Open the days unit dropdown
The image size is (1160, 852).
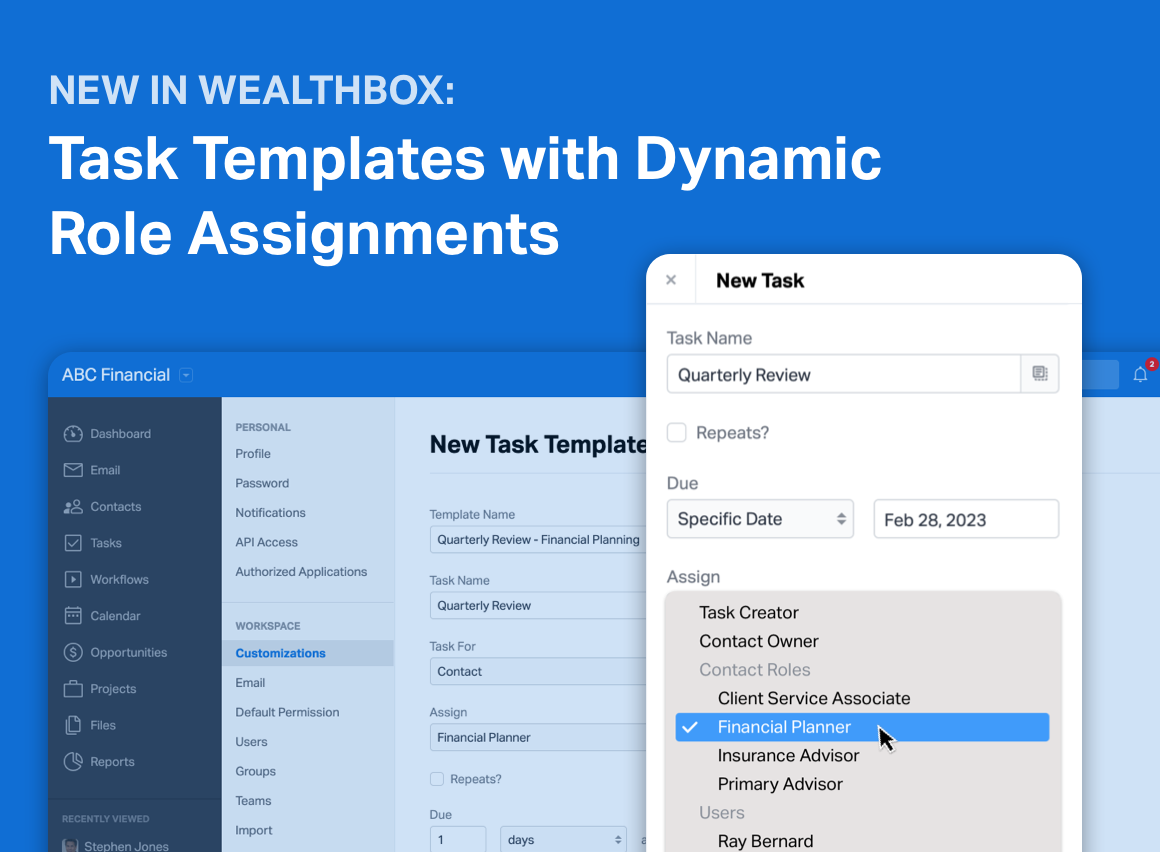coord(563,839)
